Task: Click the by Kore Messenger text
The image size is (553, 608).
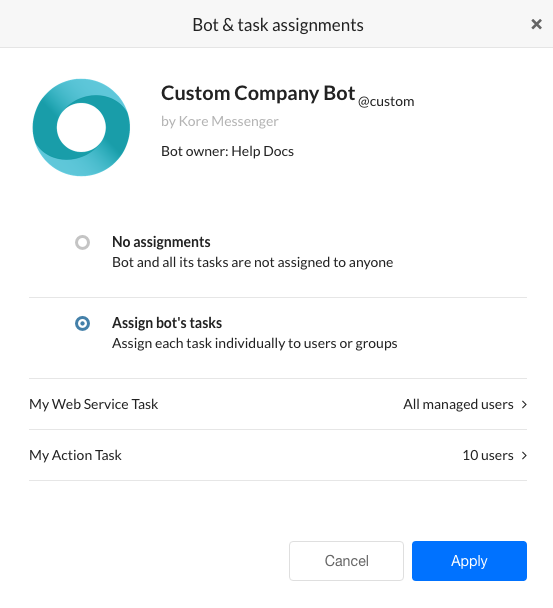Action: click(219, 121)
